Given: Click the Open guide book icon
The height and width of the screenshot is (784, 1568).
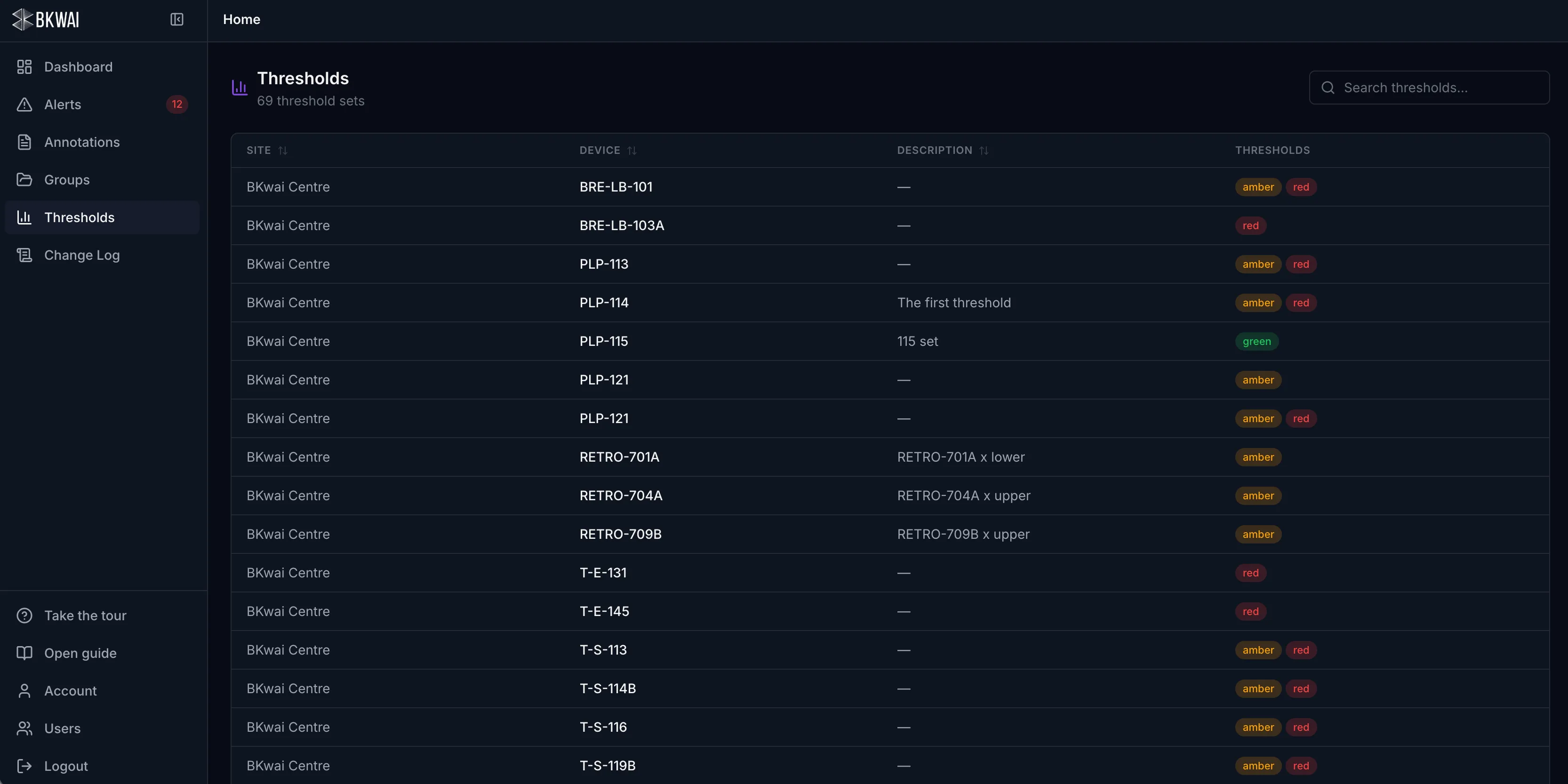Looking at the screenshot, I should 24,653.
